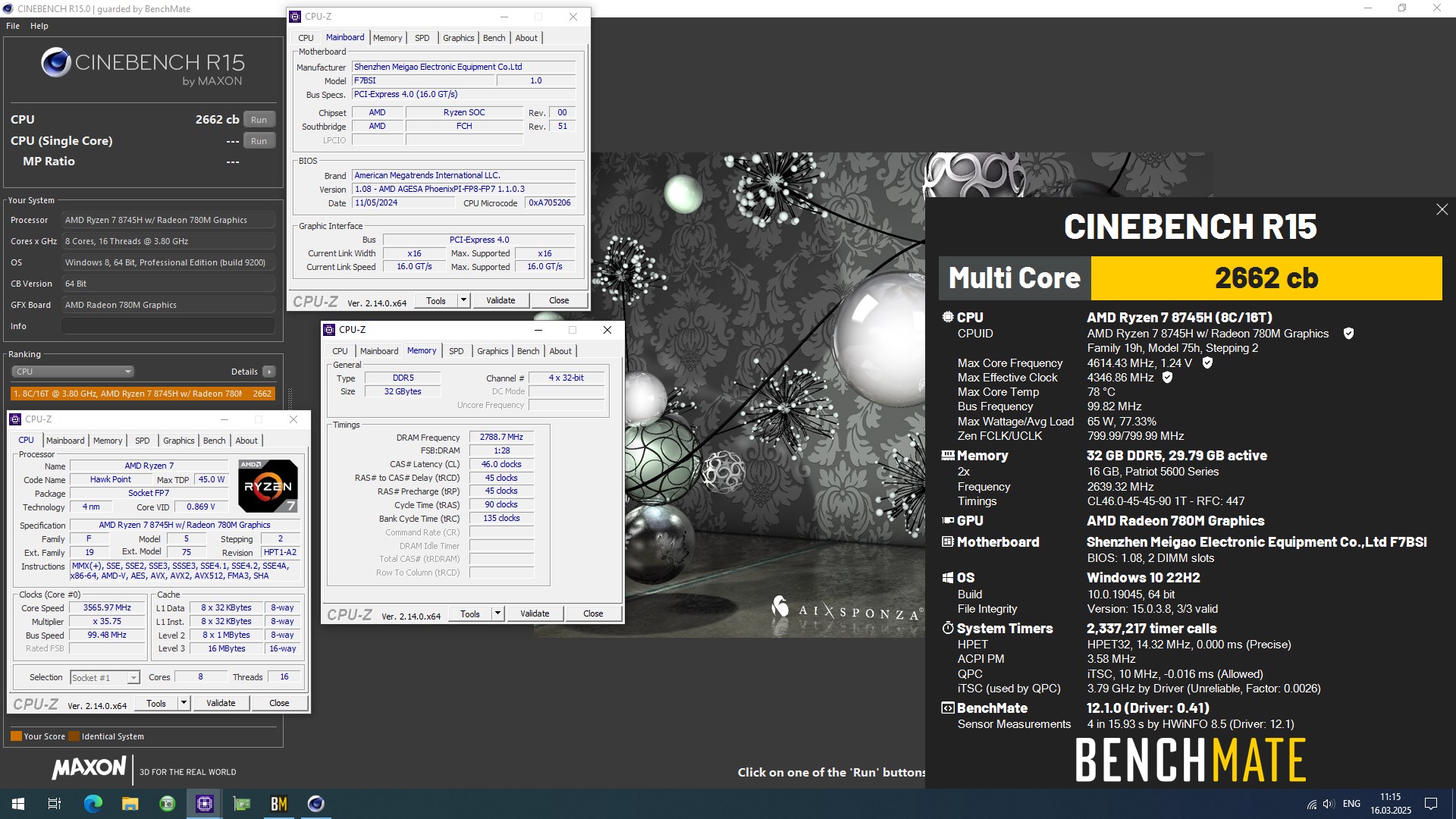Open the File menu
This screenshot has height=819, width=1456.
[x=13, y=26]
